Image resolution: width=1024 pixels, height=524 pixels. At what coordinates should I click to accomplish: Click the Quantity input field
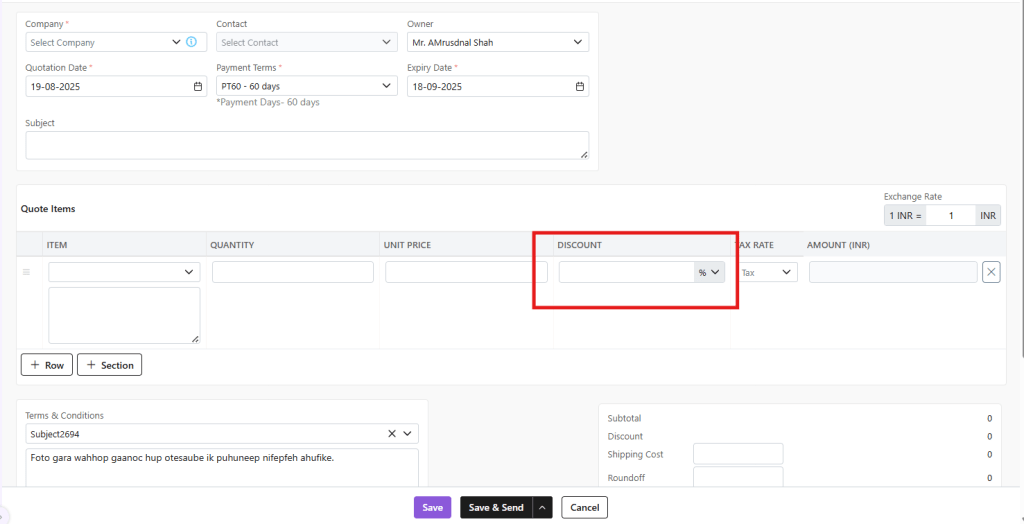pos(293,272)
